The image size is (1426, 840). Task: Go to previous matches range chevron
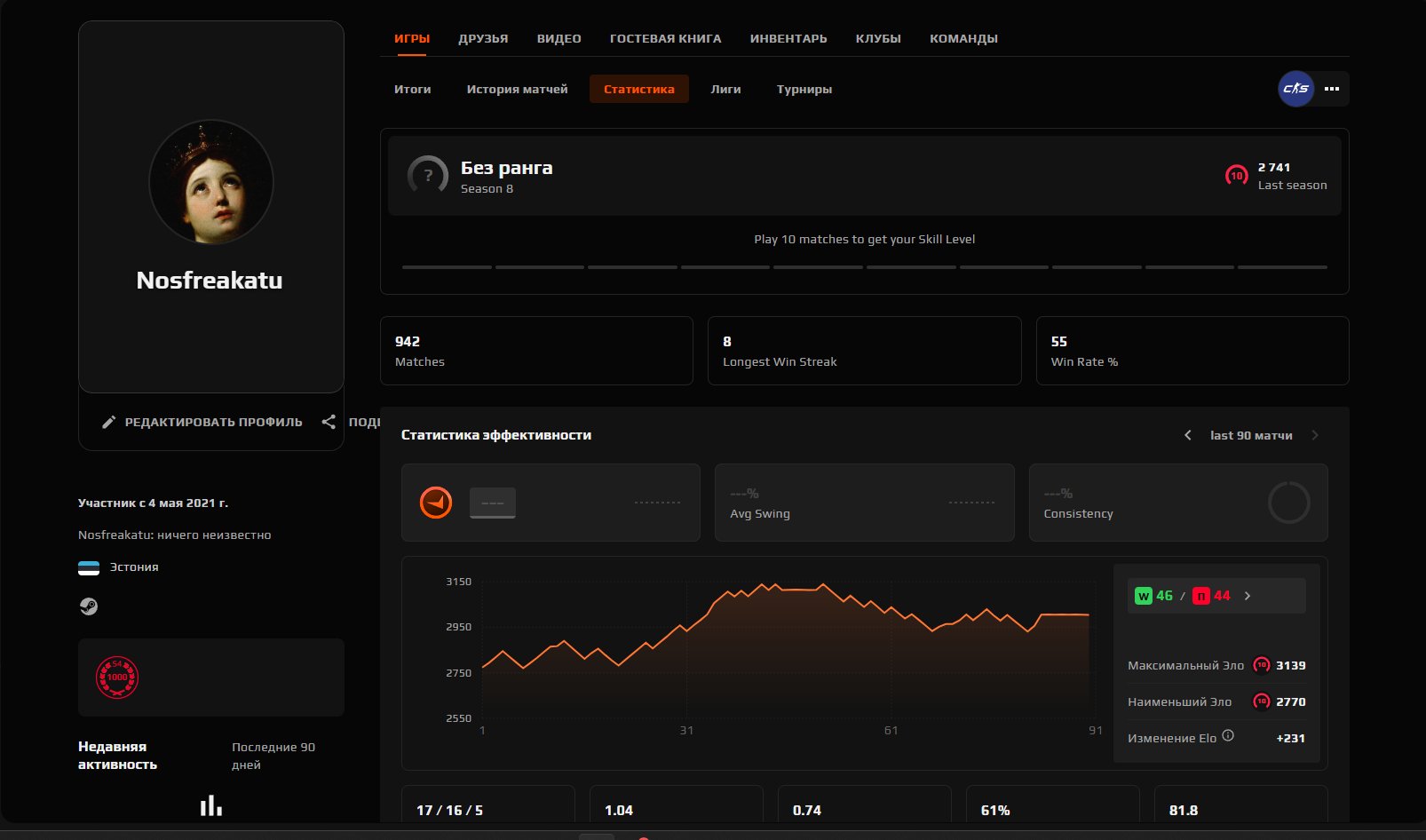click(x=1188, y=435)
